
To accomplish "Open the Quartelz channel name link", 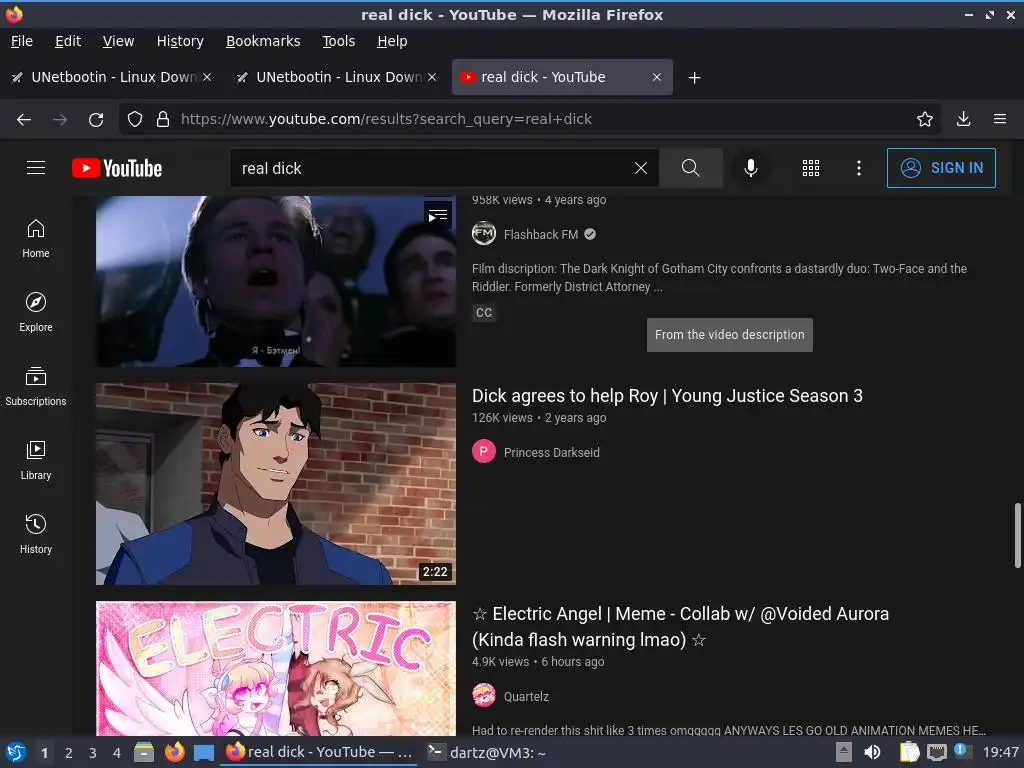I will [526, 696].
